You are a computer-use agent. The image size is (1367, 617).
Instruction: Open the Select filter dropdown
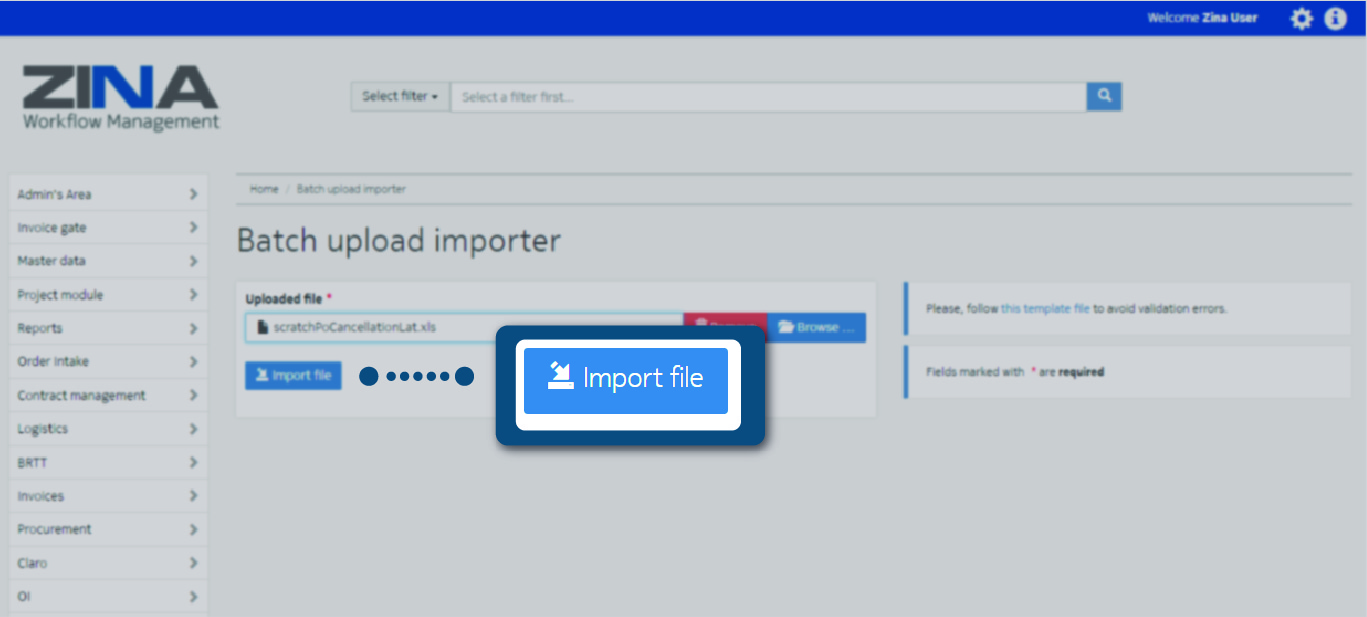click(400, 97)
